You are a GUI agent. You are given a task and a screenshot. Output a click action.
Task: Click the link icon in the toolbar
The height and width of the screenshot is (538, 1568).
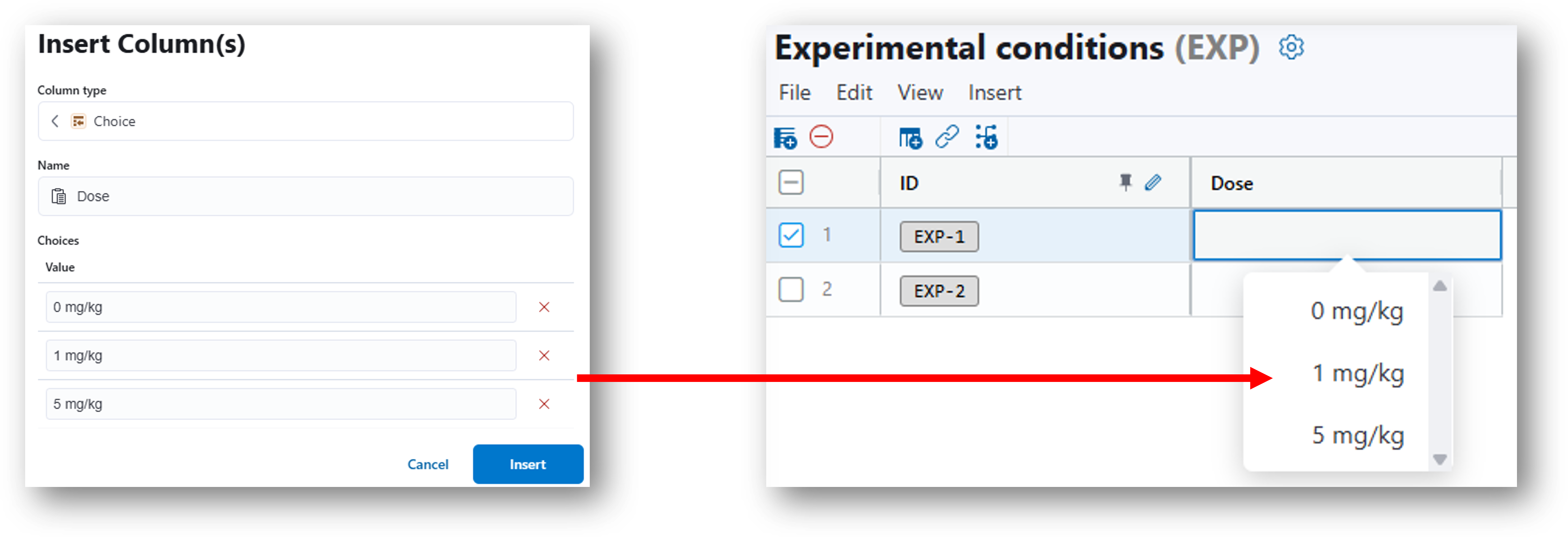[947, 137]
